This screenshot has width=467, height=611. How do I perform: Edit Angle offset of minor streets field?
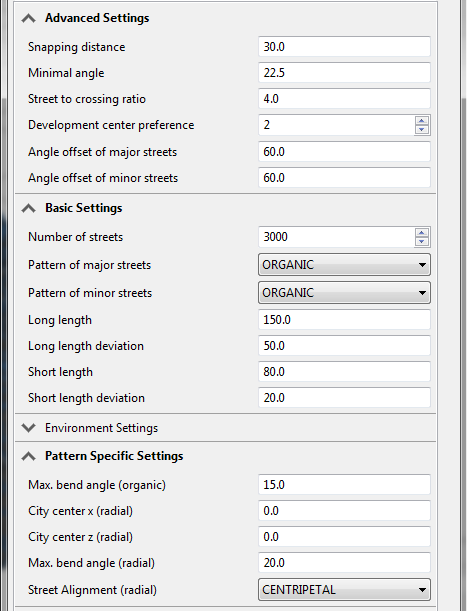click(344, 178)
